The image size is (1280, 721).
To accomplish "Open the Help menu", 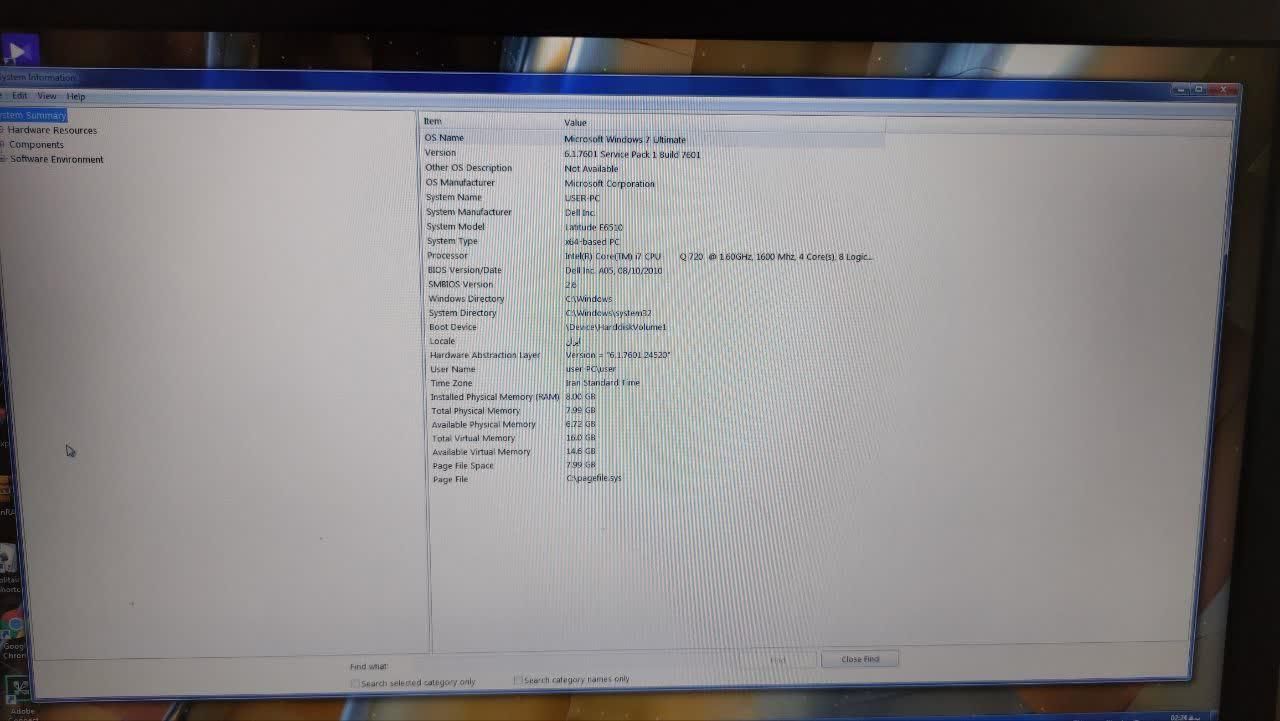I will (76, 96).
